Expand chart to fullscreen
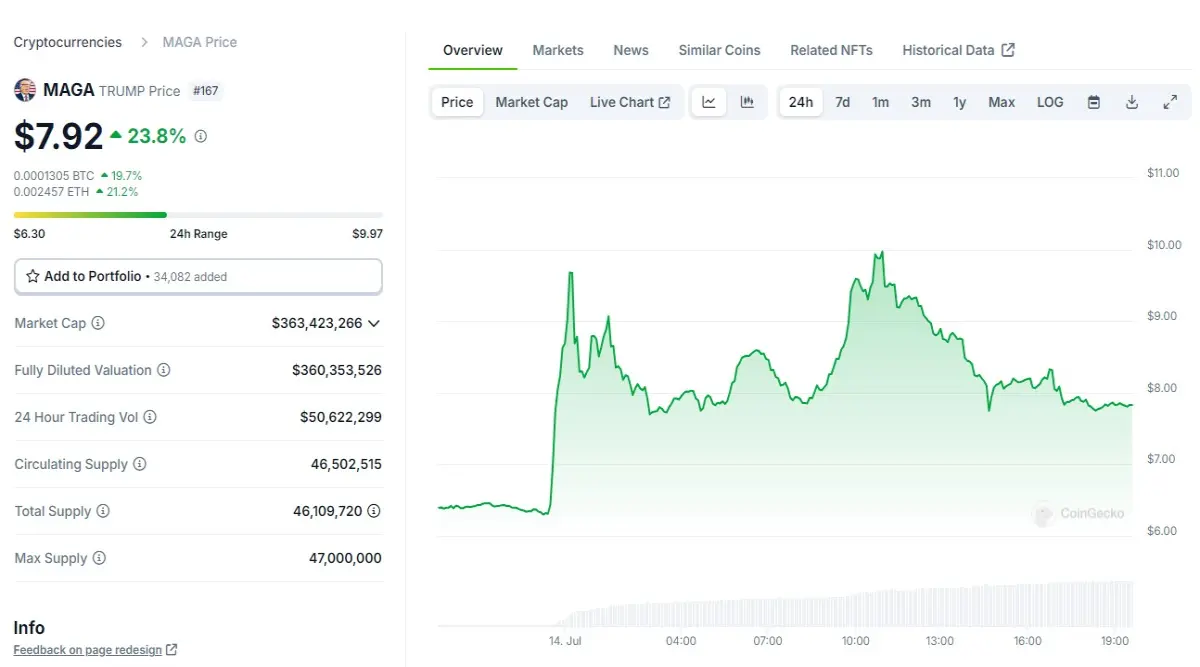Screen dimensions: 1200x667 (x=1170, y=102)
